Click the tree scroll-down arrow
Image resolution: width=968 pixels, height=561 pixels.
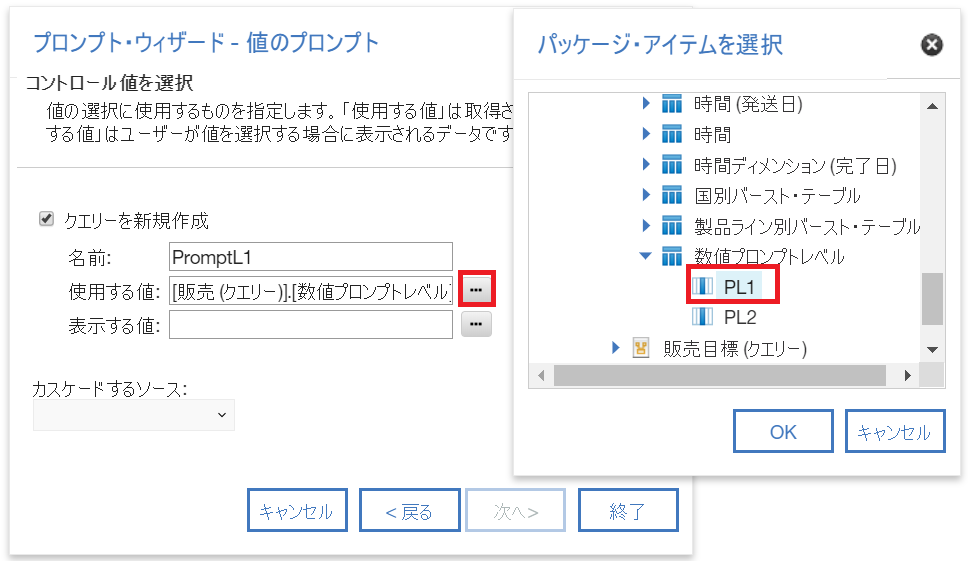[x=932, y=350]
